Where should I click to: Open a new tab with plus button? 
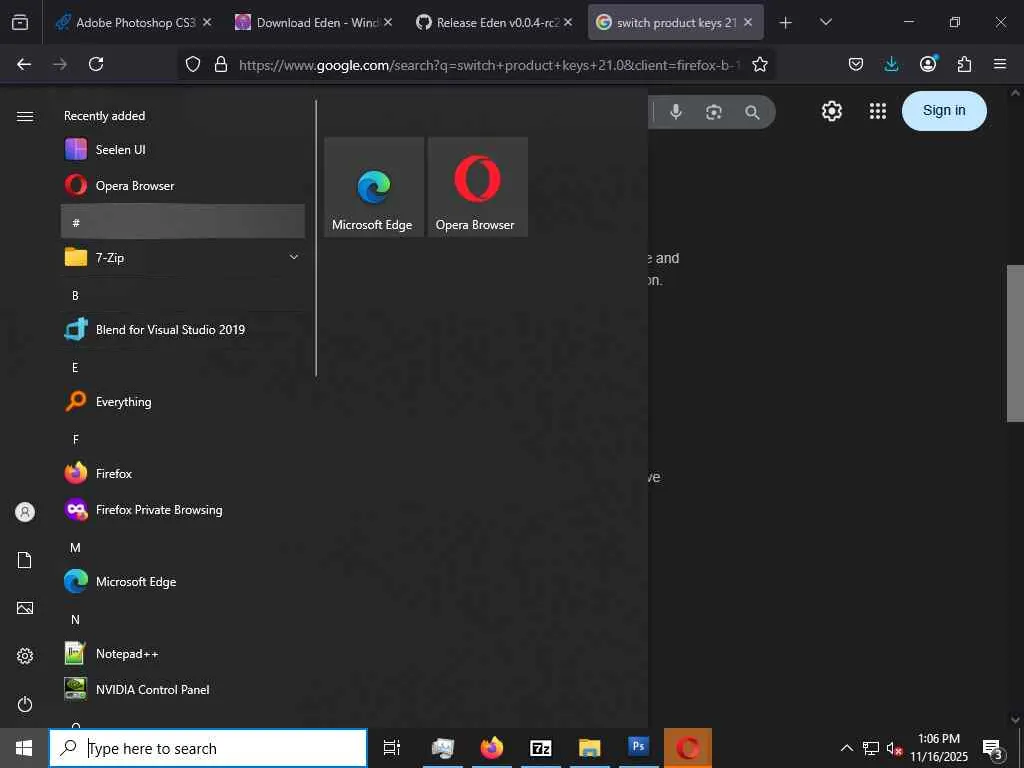tap(786, 23)
